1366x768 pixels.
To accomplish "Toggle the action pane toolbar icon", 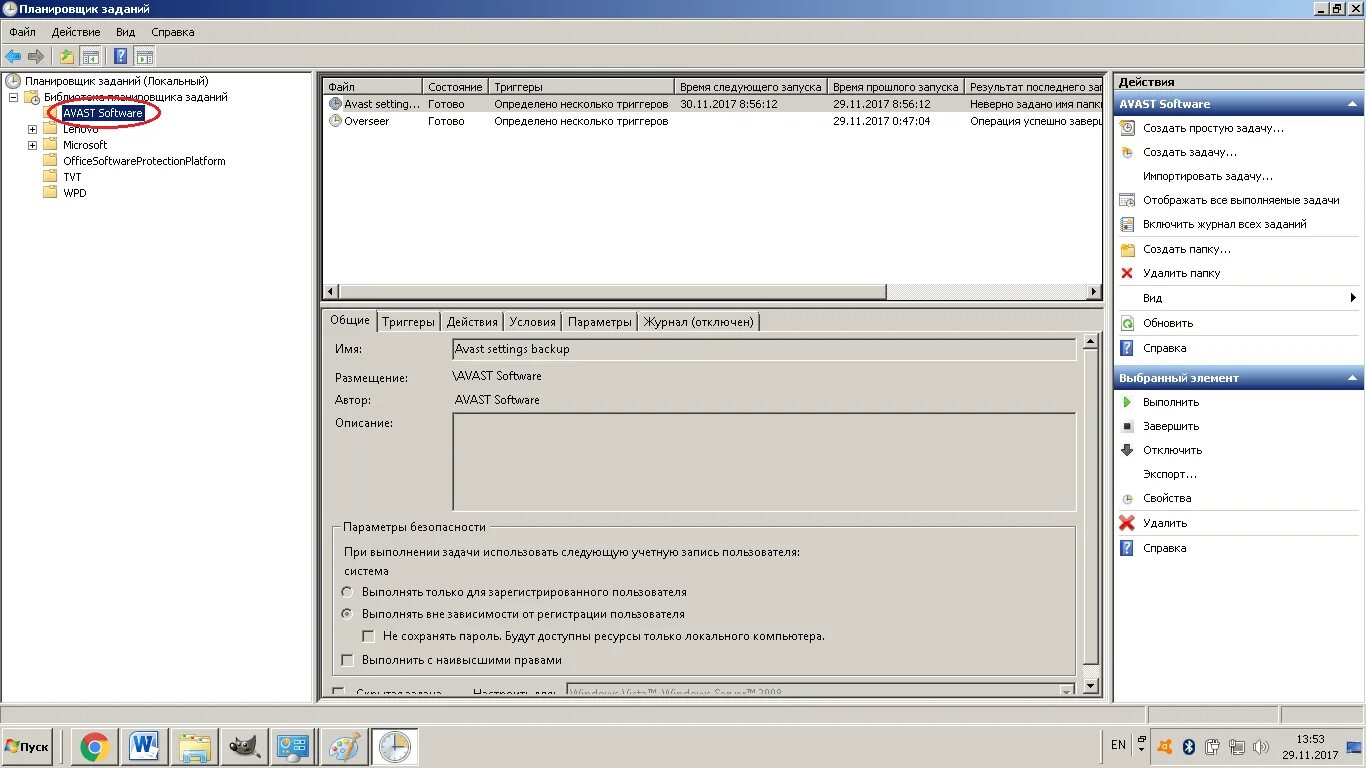I will tap(145, 56).
